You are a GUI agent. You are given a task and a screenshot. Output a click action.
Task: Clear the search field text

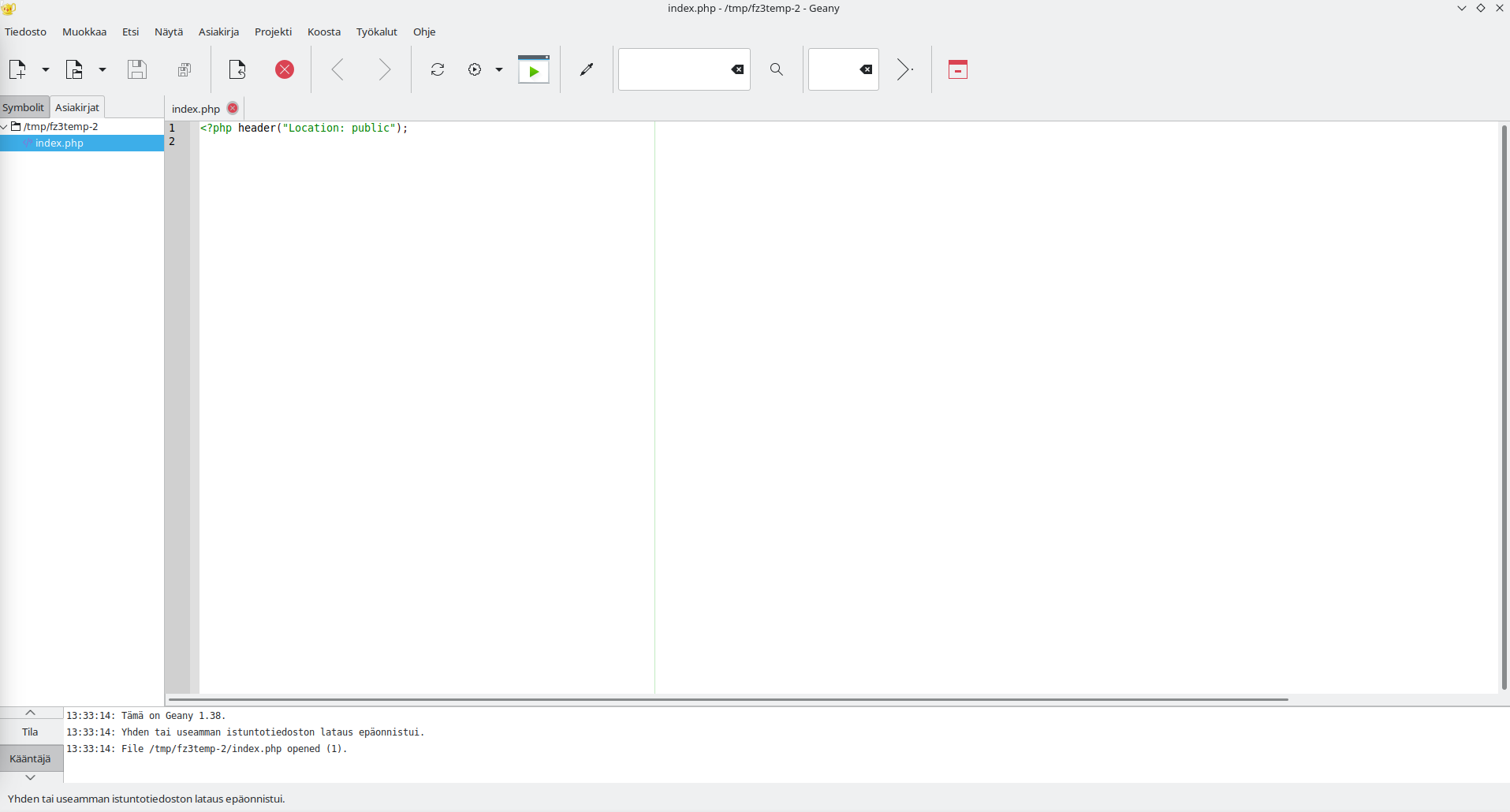737,69
